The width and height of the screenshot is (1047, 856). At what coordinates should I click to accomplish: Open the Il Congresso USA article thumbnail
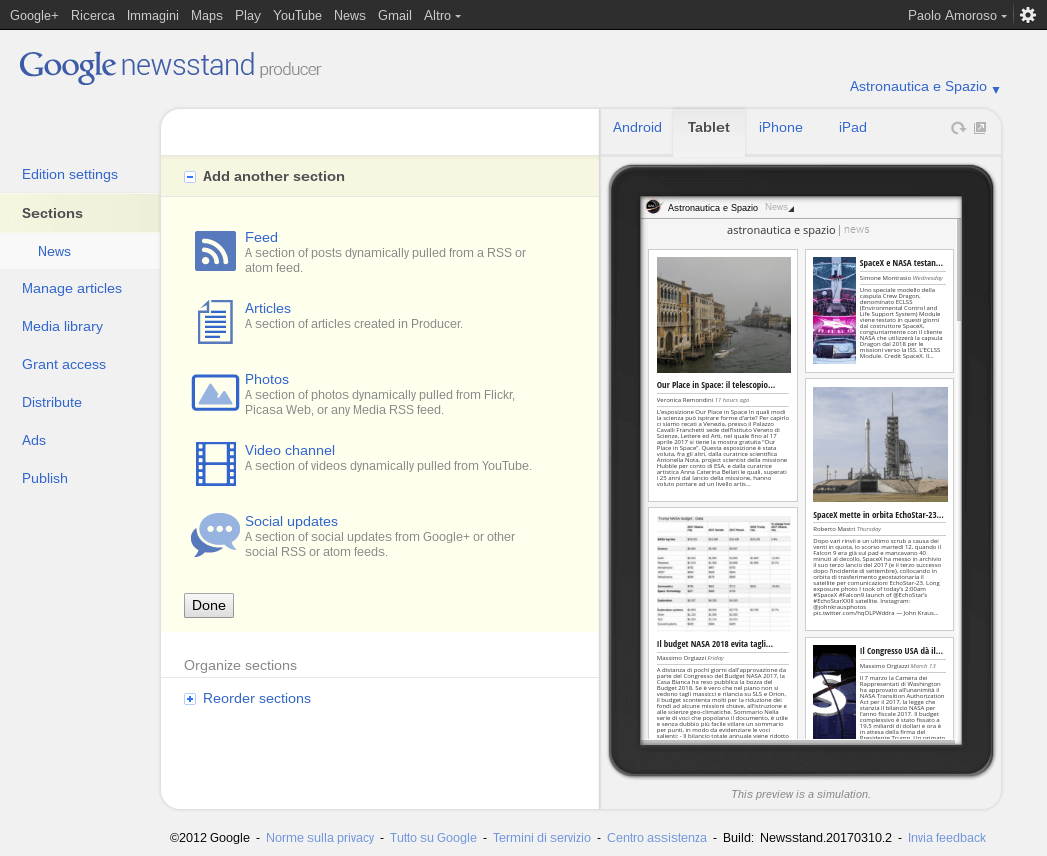(834, 692)
